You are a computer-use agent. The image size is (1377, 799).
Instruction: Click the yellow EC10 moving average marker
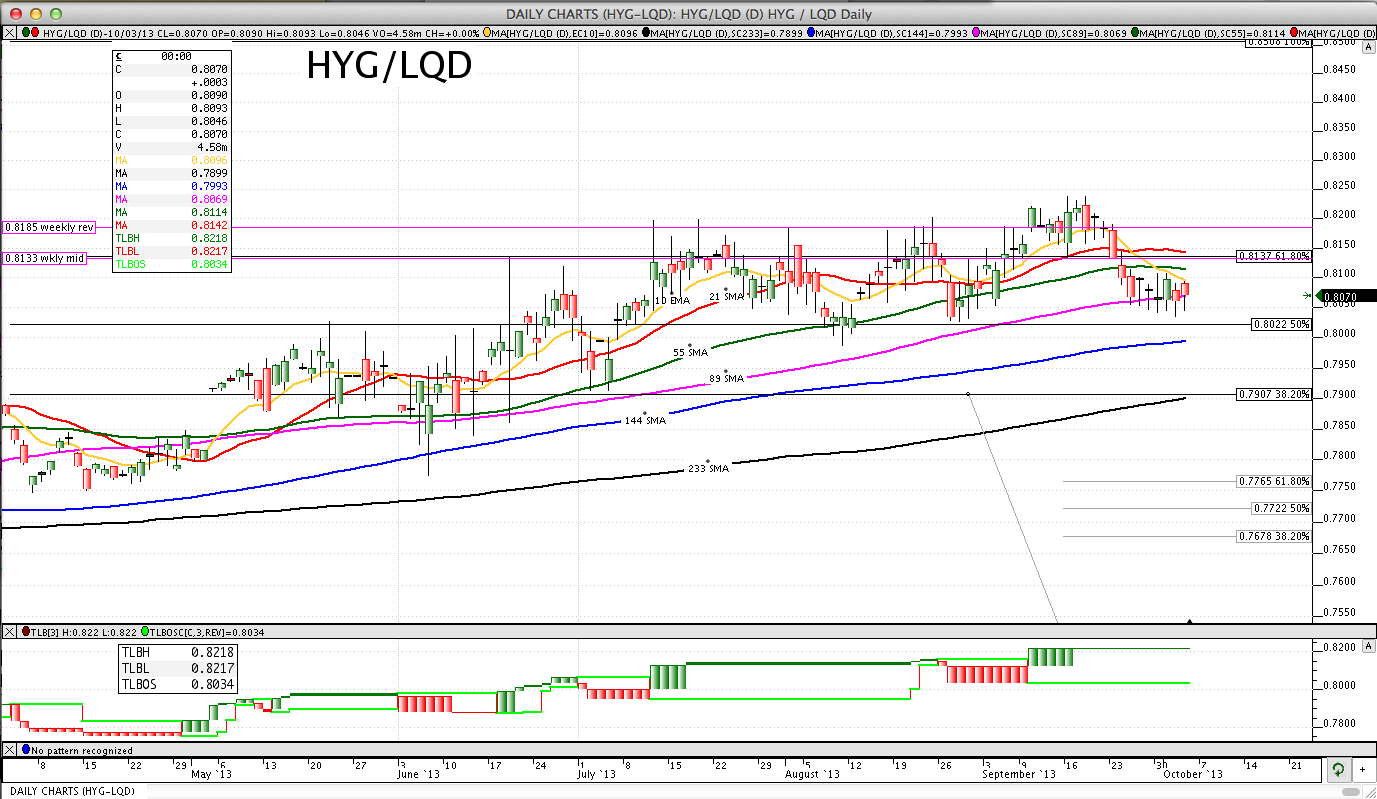pyautogui.click(x=485, y=33)
